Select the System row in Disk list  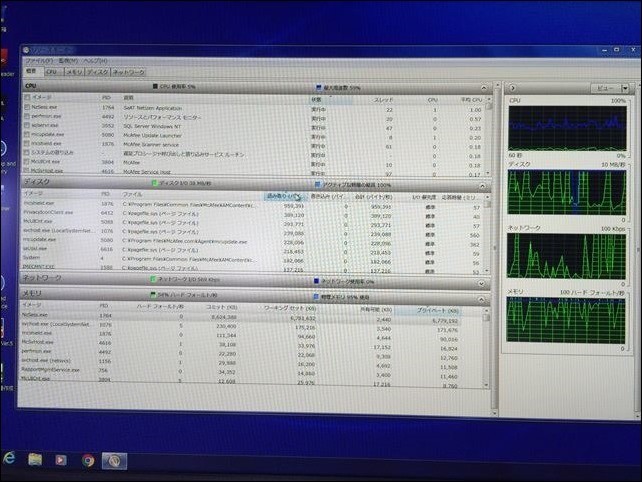[252, 259]
